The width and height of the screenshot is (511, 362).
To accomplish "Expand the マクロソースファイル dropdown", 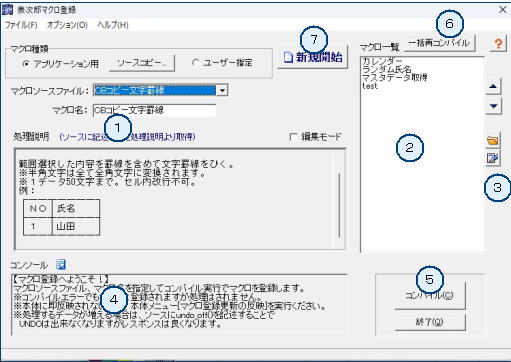I will coord(222,90).
